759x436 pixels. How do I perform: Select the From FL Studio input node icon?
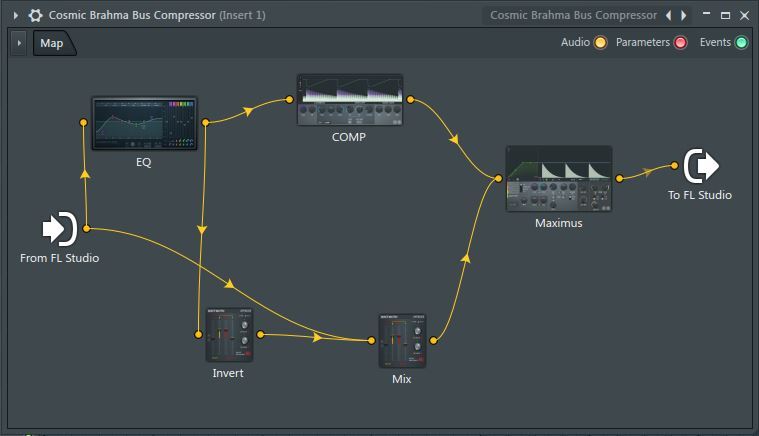tap(60, 229)
